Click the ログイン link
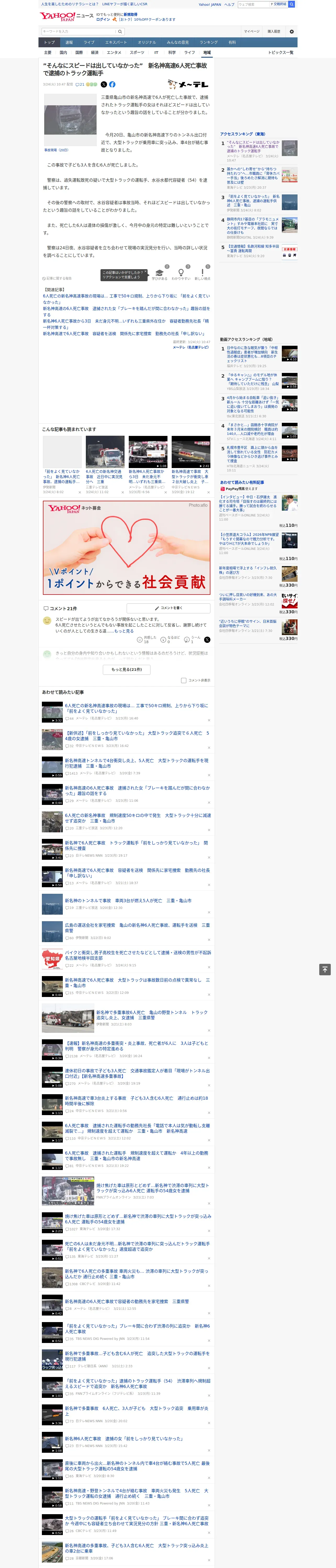This screenshot has height=1568, width=336. pyautogui.click(x=103, y=20)
